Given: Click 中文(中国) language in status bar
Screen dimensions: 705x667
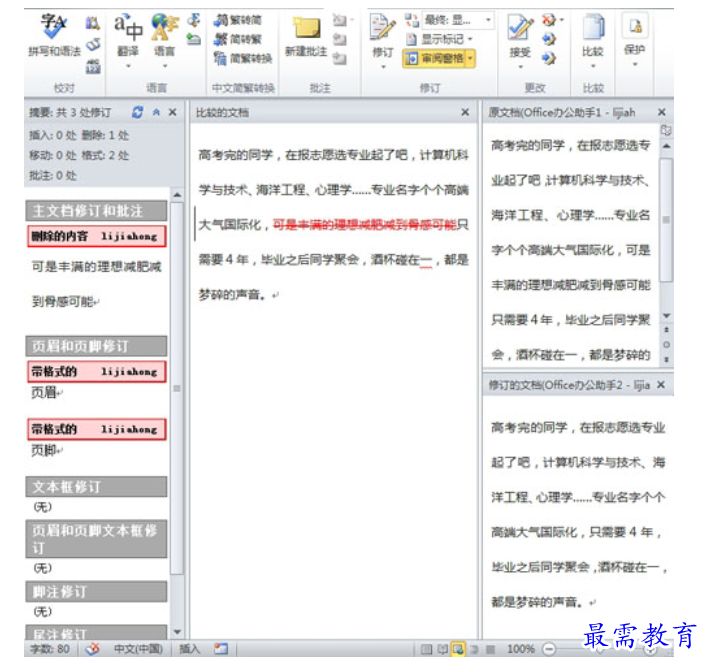Looking at the screenshot, I should point(138,649).
